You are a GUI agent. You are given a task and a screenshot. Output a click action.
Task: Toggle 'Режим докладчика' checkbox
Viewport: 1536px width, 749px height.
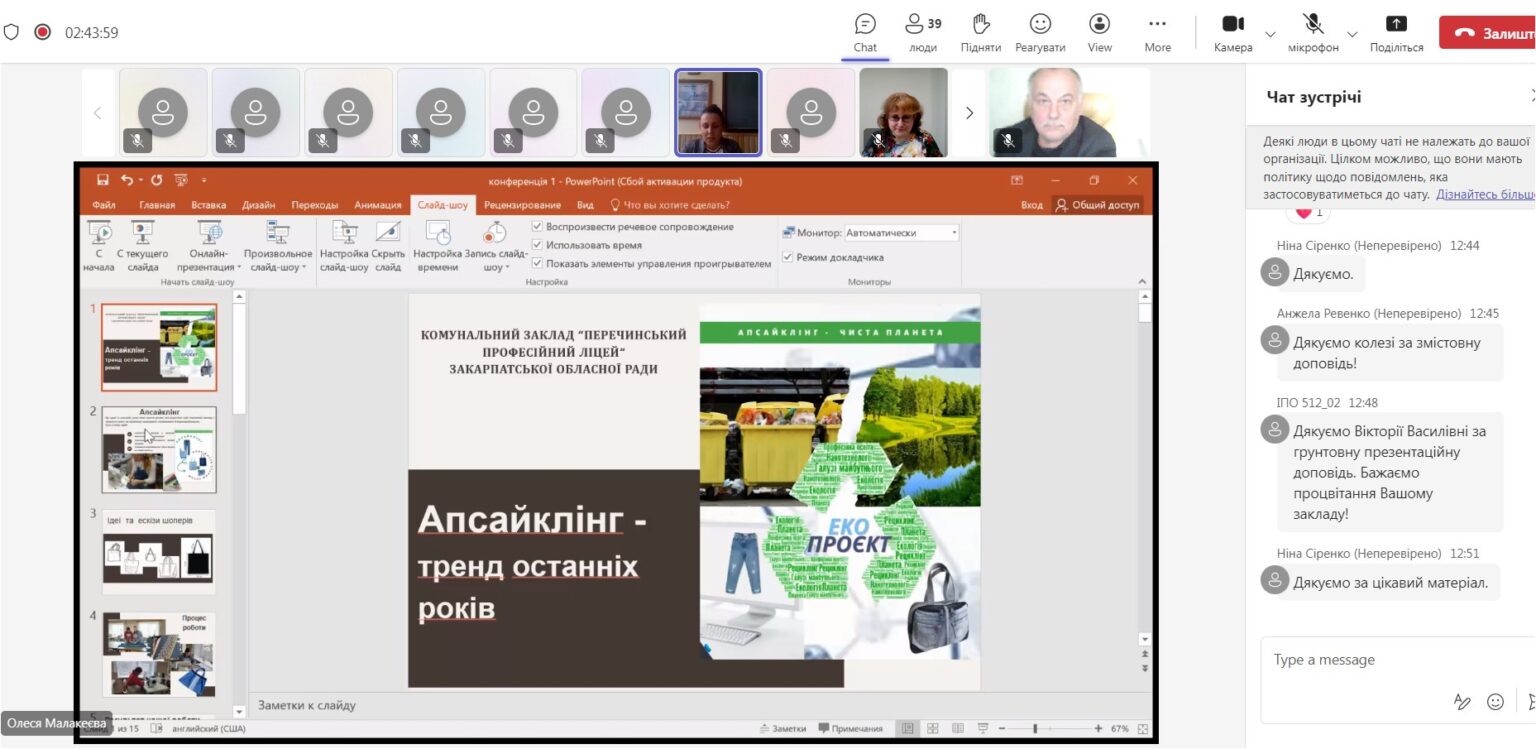pos(788,257)
